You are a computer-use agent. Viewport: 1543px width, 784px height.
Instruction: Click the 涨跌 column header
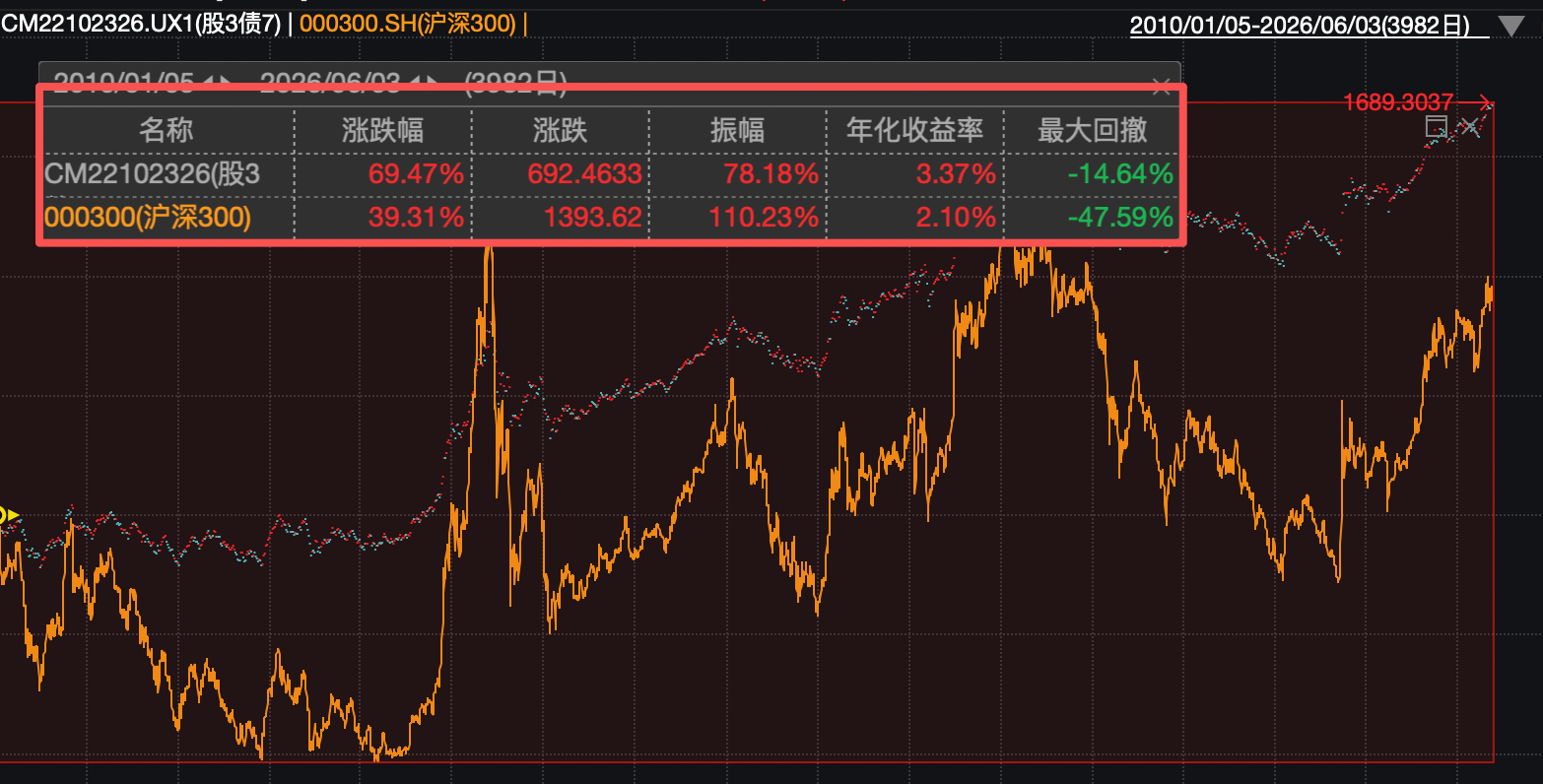point(560,130)
